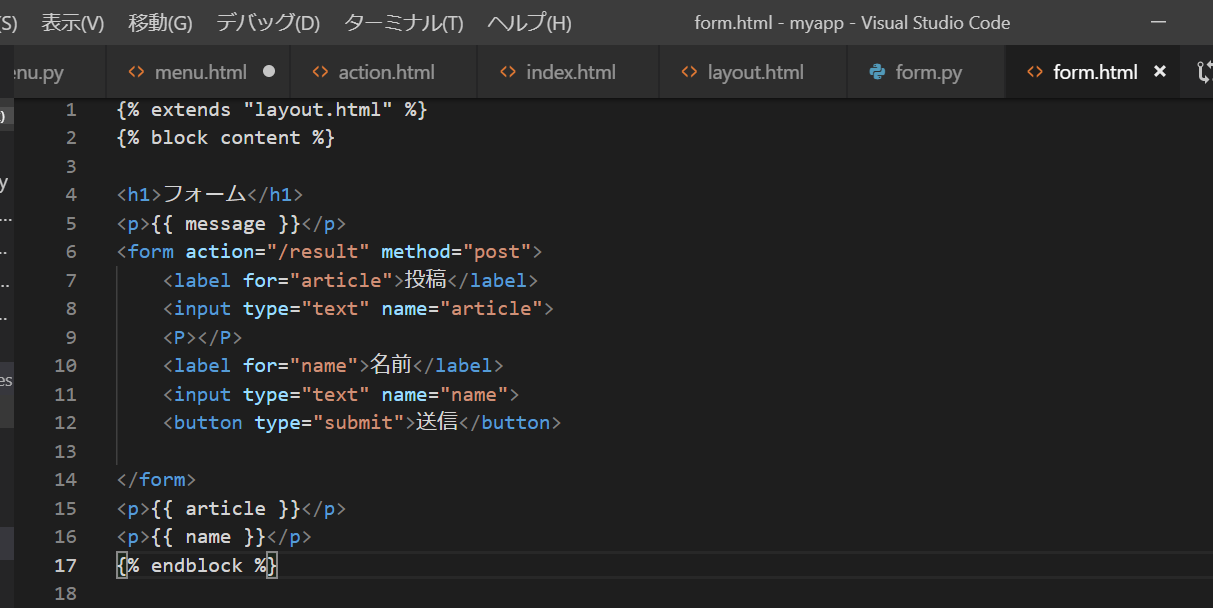Open the ターミナル(T) menu

click(x=403, y=22)
